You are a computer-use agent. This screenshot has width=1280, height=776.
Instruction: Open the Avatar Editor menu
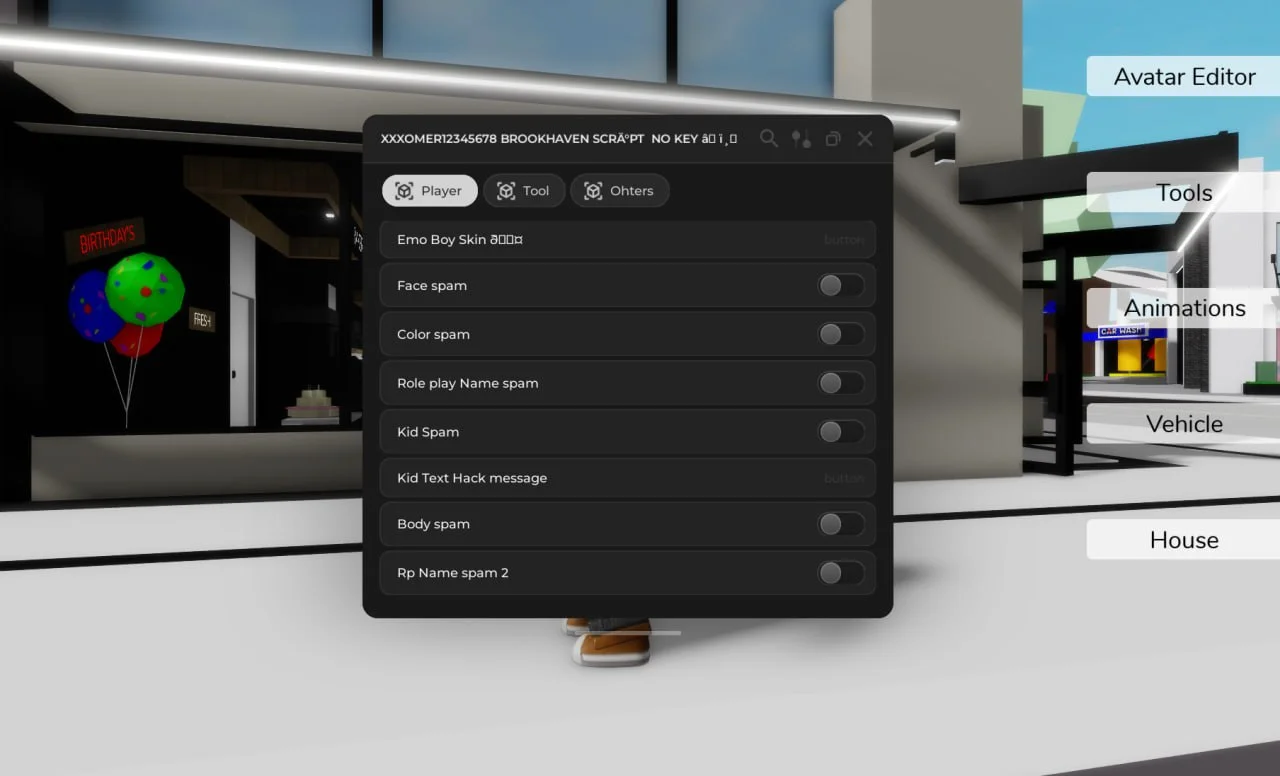1184,77
